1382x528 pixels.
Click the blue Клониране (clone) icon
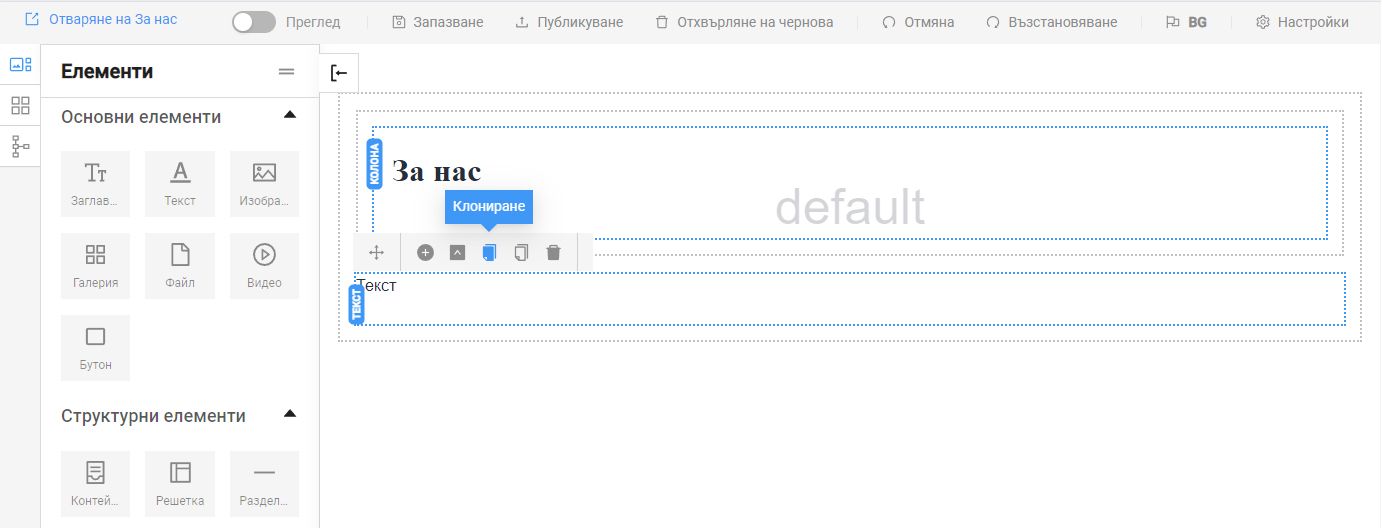click(489, 253)
